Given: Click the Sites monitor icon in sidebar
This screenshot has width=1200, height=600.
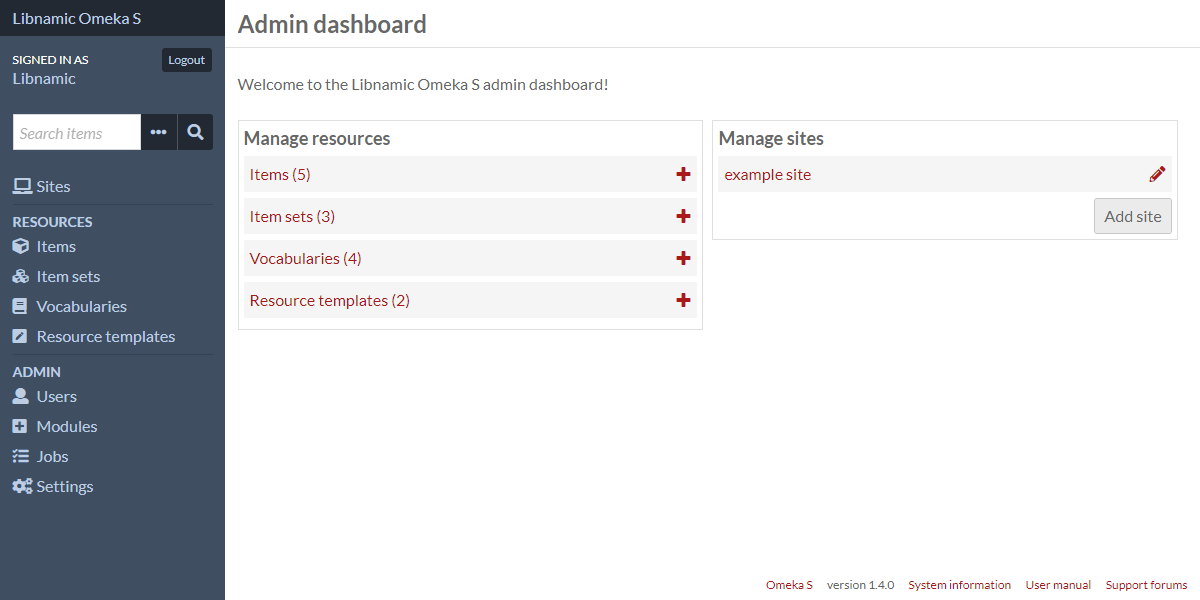Looking at the screenshot, I should (21, 186).
